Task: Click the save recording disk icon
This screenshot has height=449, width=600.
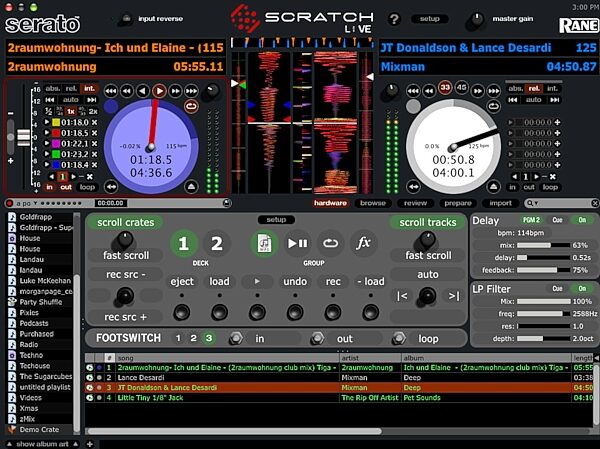Action: pos(227,203)
